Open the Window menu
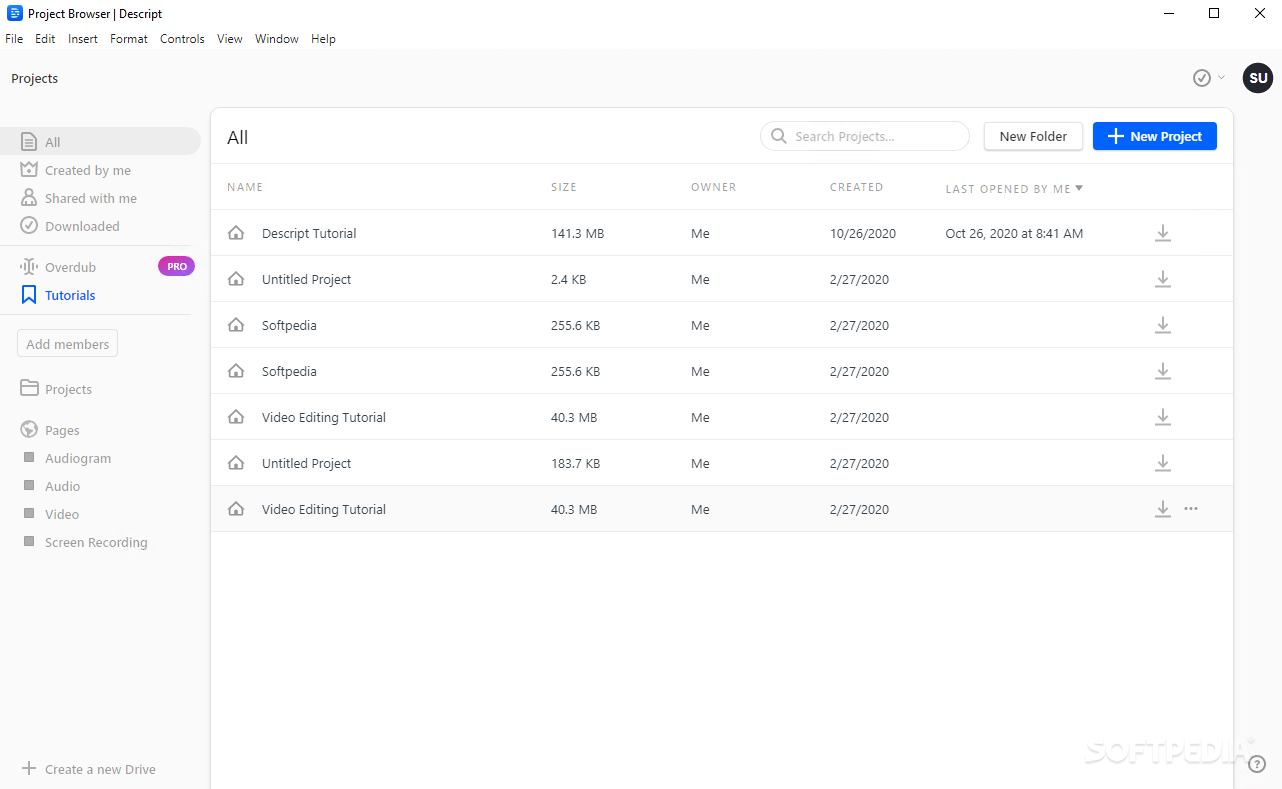 pyautogui.click(x=277, y=39)
